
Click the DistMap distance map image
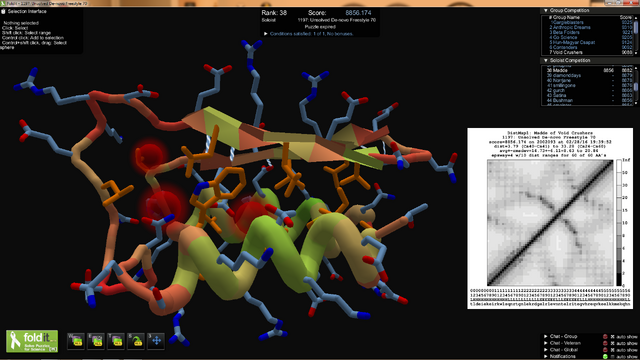pyautogui.click(x=550, y=223)
